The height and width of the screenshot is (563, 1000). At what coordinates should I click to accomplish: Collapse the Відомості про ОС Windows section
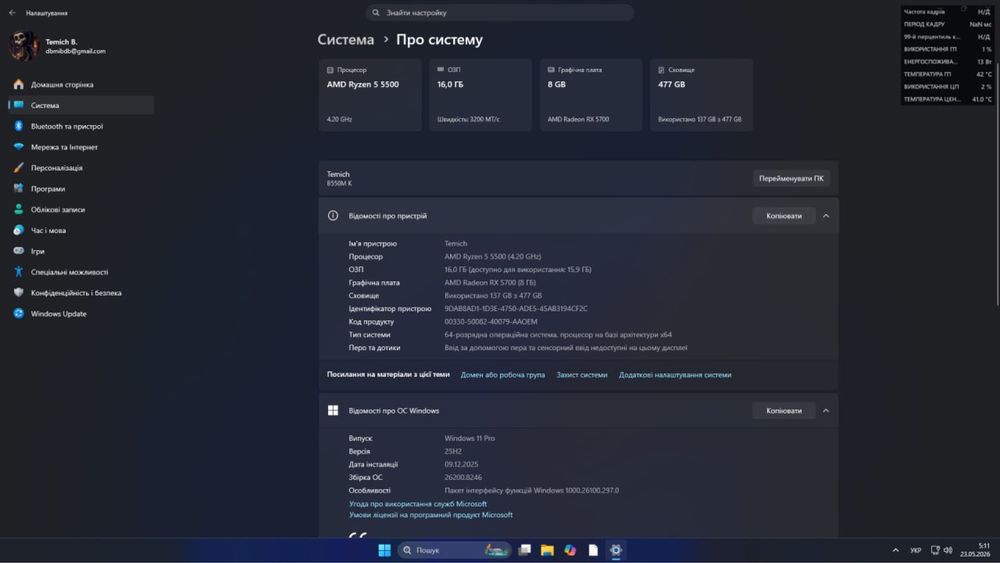(826, 411)
